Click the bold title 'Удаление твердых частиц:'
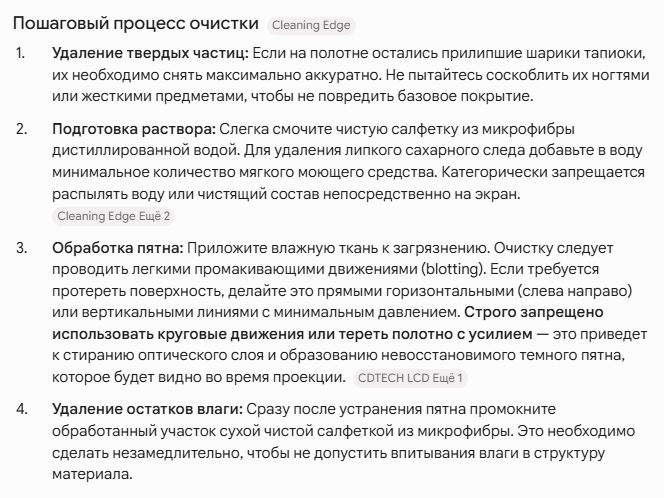Viewport: 664px width, 498px height. coord(150,53)
